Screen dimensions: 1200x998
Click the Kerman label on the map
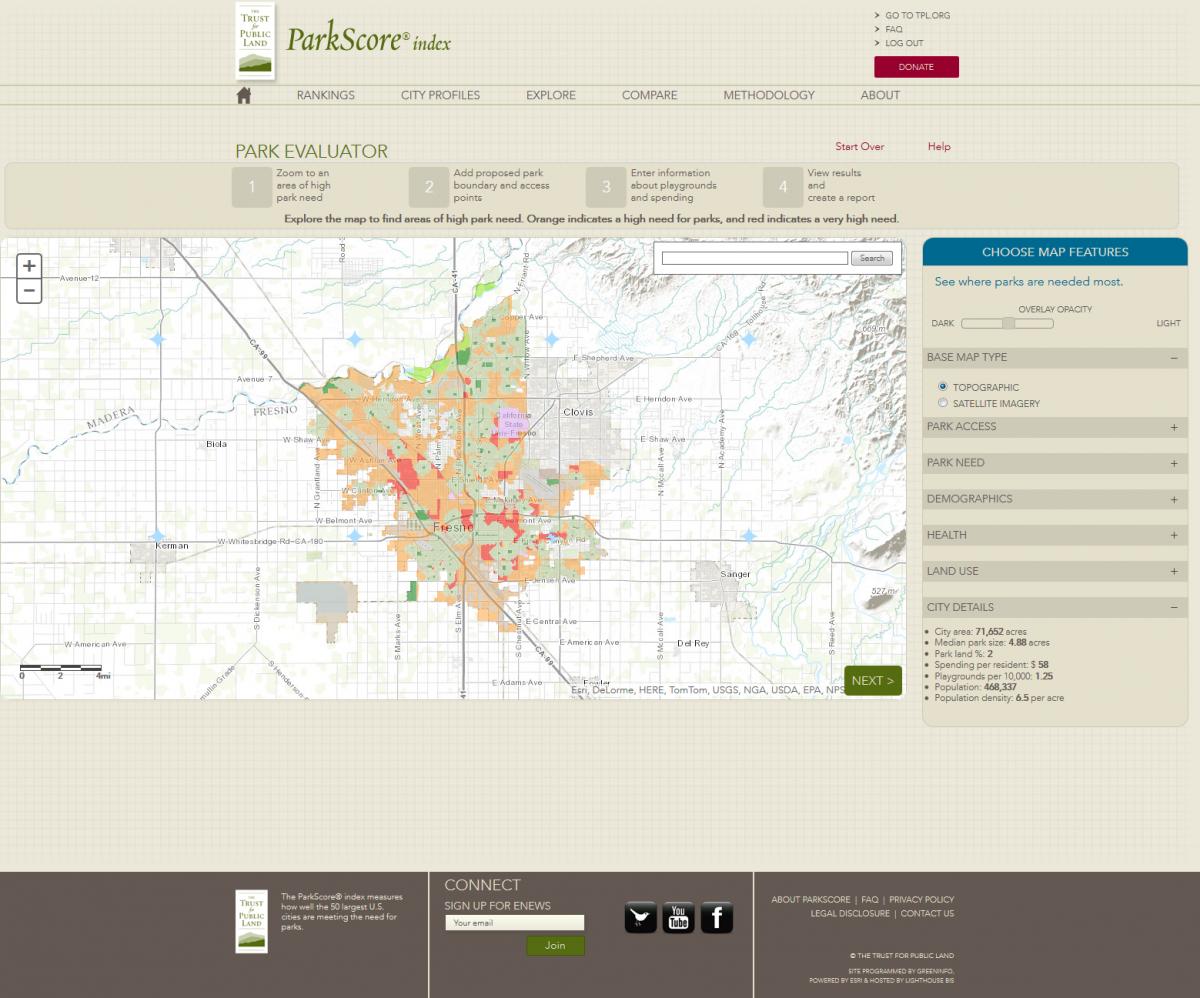[x=171, y=546]
